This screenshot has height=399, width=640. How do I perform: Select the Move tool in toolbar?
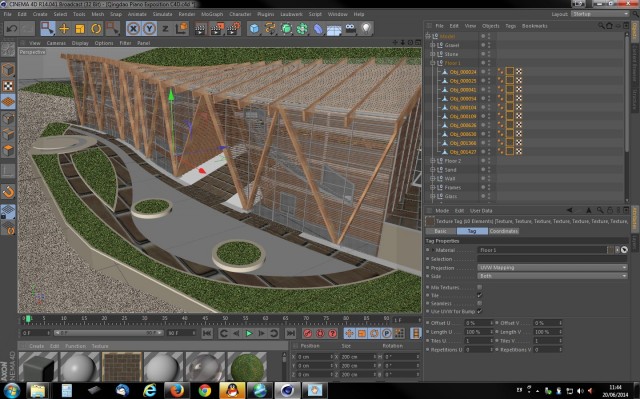click(x=64, y=29)
